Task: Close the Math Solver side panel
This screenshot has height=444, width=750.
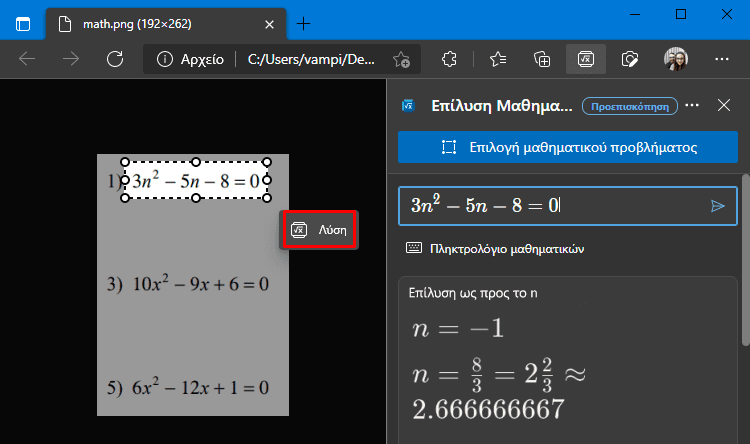Action: 724,105
